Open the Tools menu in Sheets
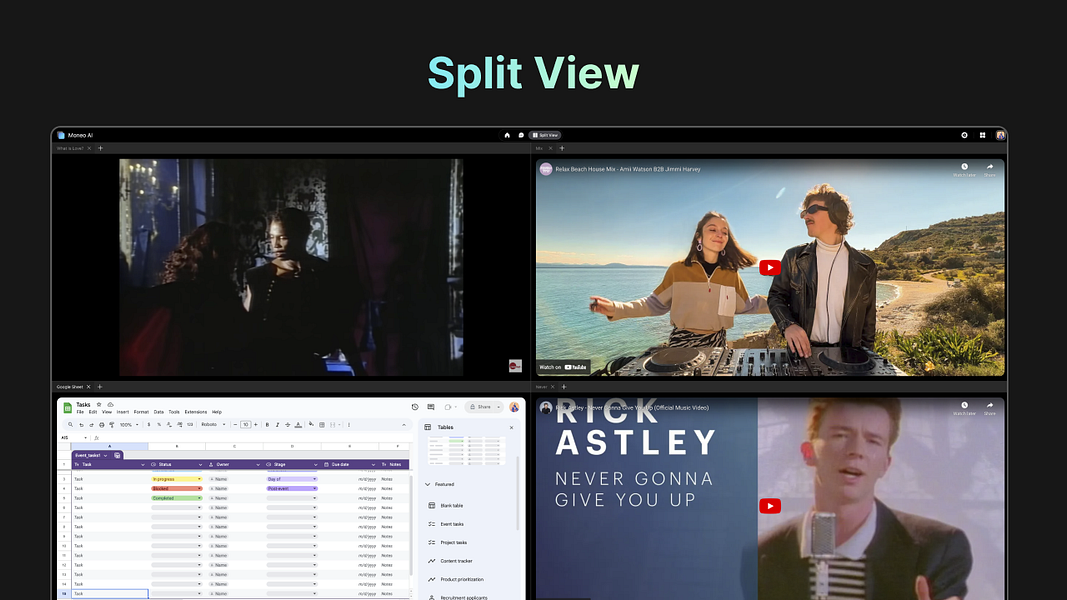The image size is (1067, 600). [x=174, y=412]
